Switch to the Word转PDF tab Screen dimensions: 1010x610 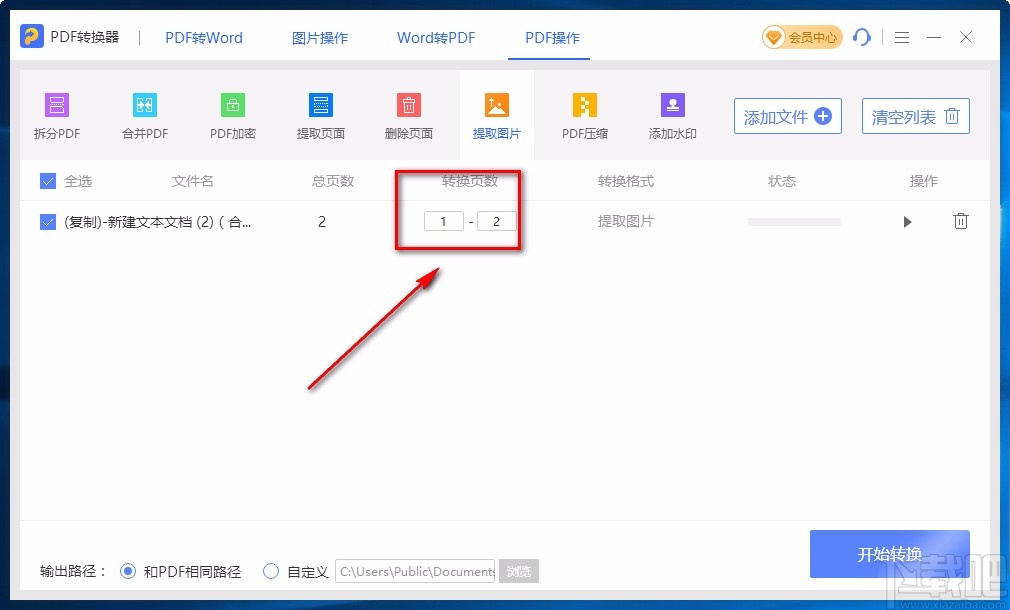click(436, 37)
